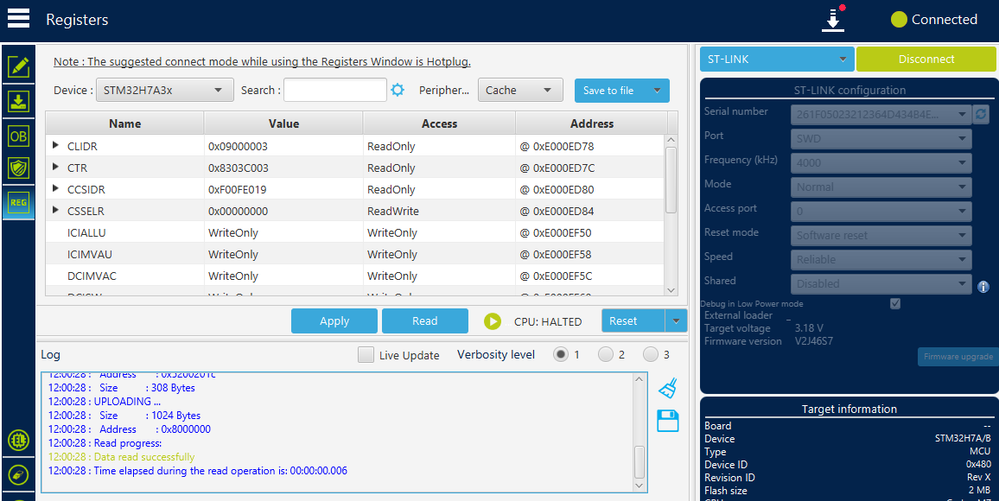
Task: Select the CSSELR value 0x00000000 cell
Action: tap(284, 211)
